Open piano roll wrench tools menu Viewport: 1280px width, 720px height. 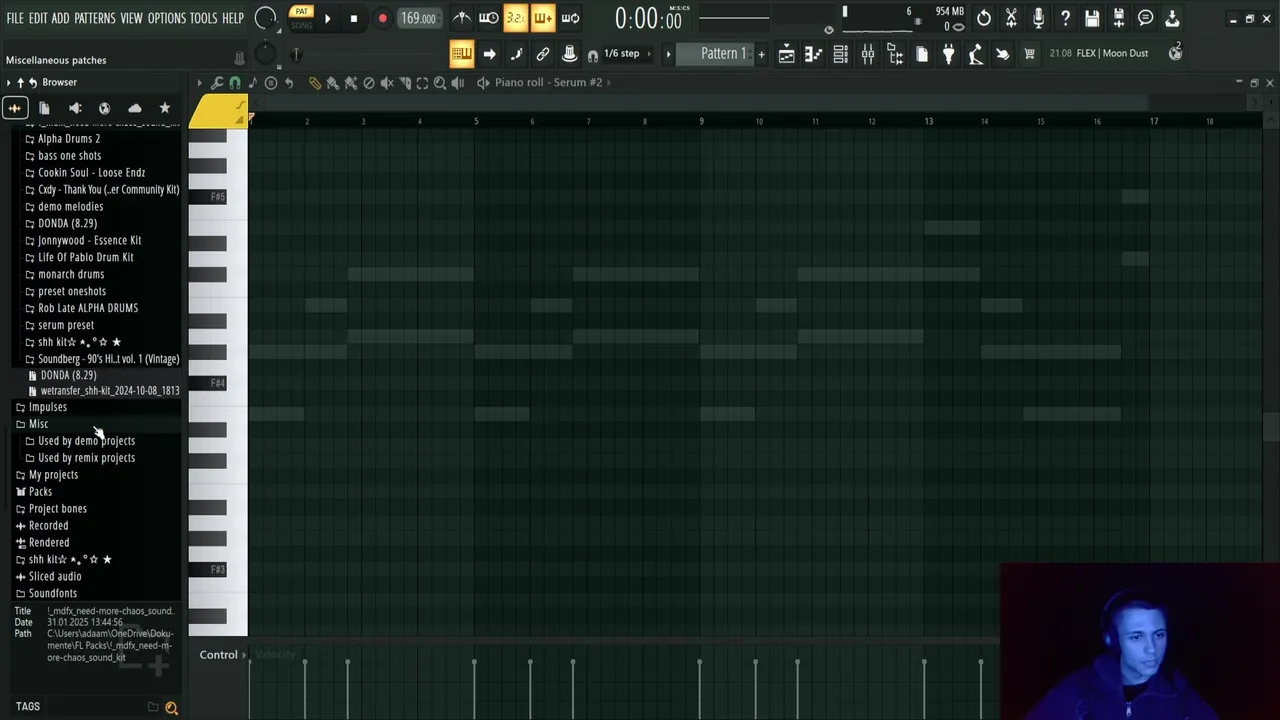click(x=217, y=83)
